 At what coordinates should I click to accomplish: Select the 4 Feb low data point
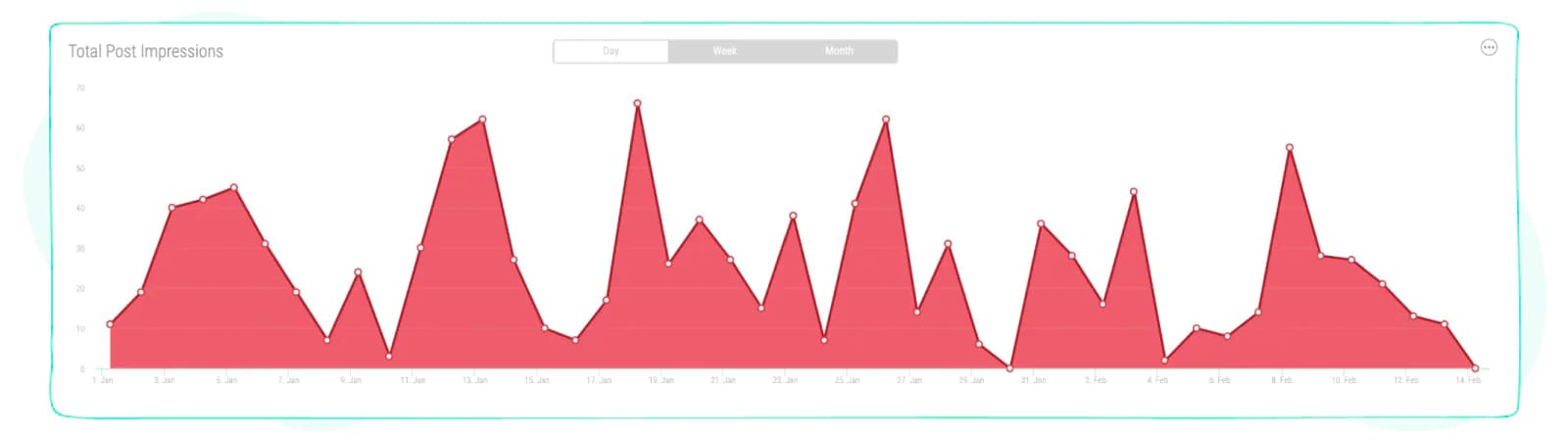(1165, 361)
